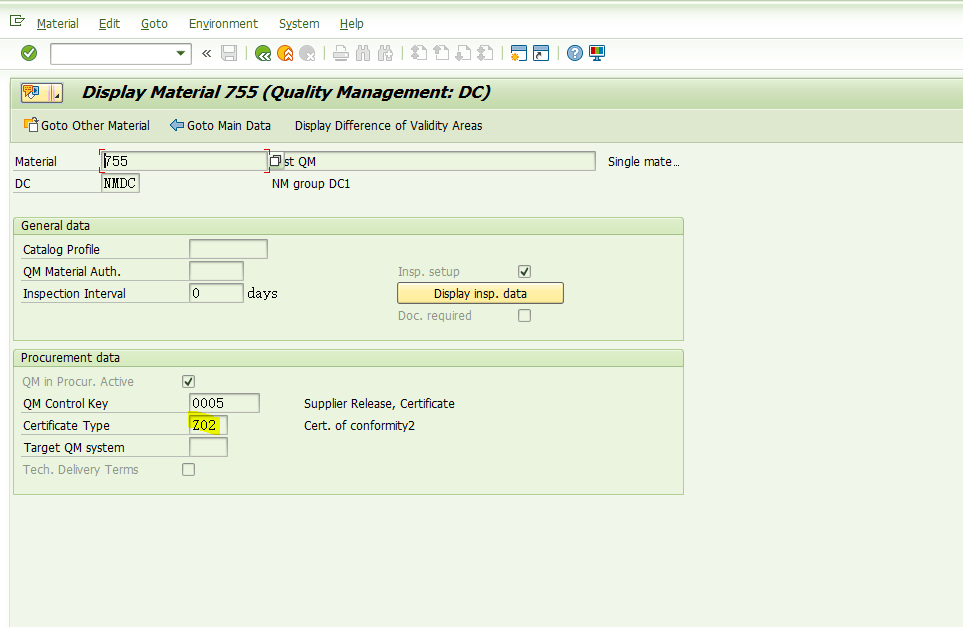Expand the command field dropdown arrow
The image size is (963, 627).
[x=181, y=54]
